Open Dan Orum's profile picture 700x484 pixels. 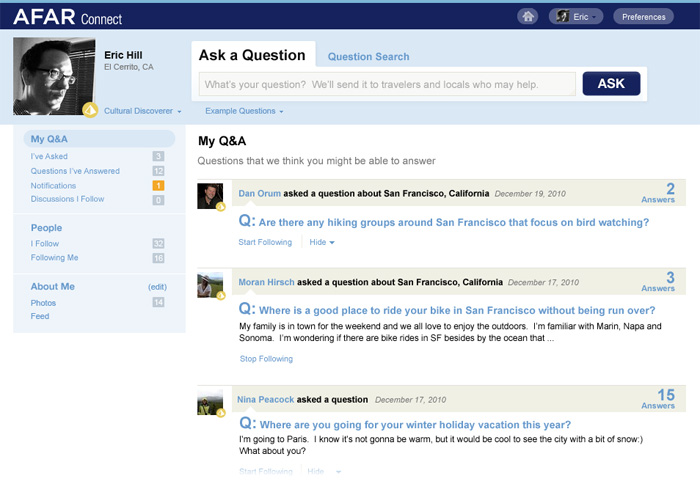[210, 195]
